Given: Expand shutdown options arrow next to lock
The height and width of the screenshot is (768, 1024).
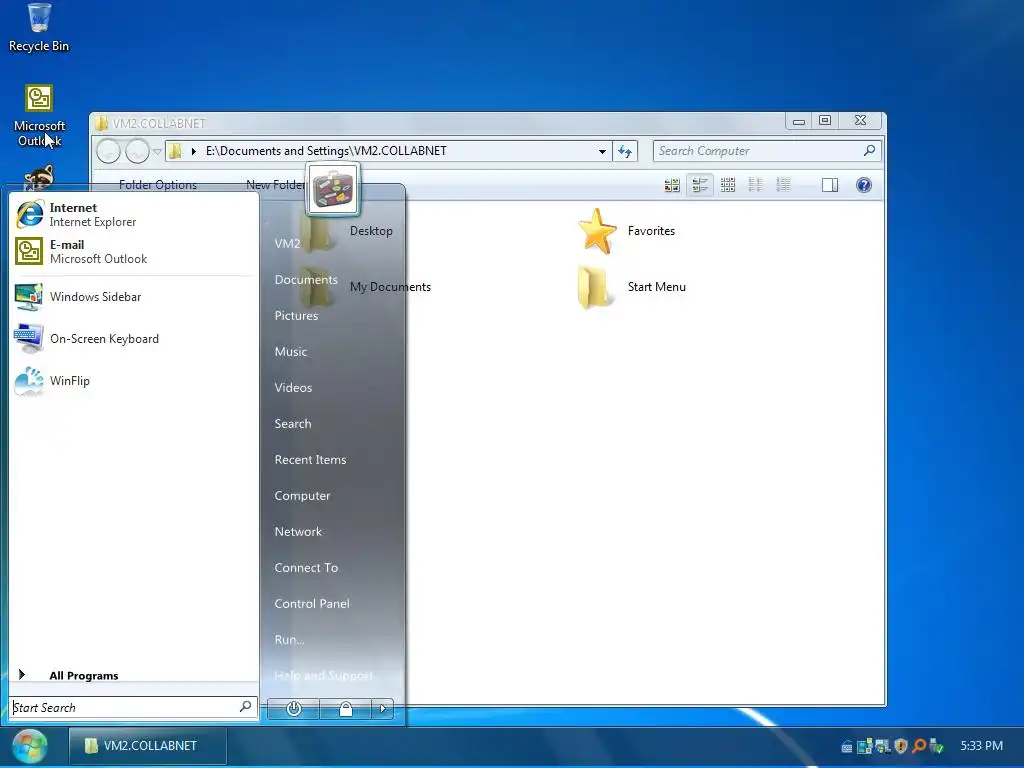Looking at the screenshot, I should point(383,709).
